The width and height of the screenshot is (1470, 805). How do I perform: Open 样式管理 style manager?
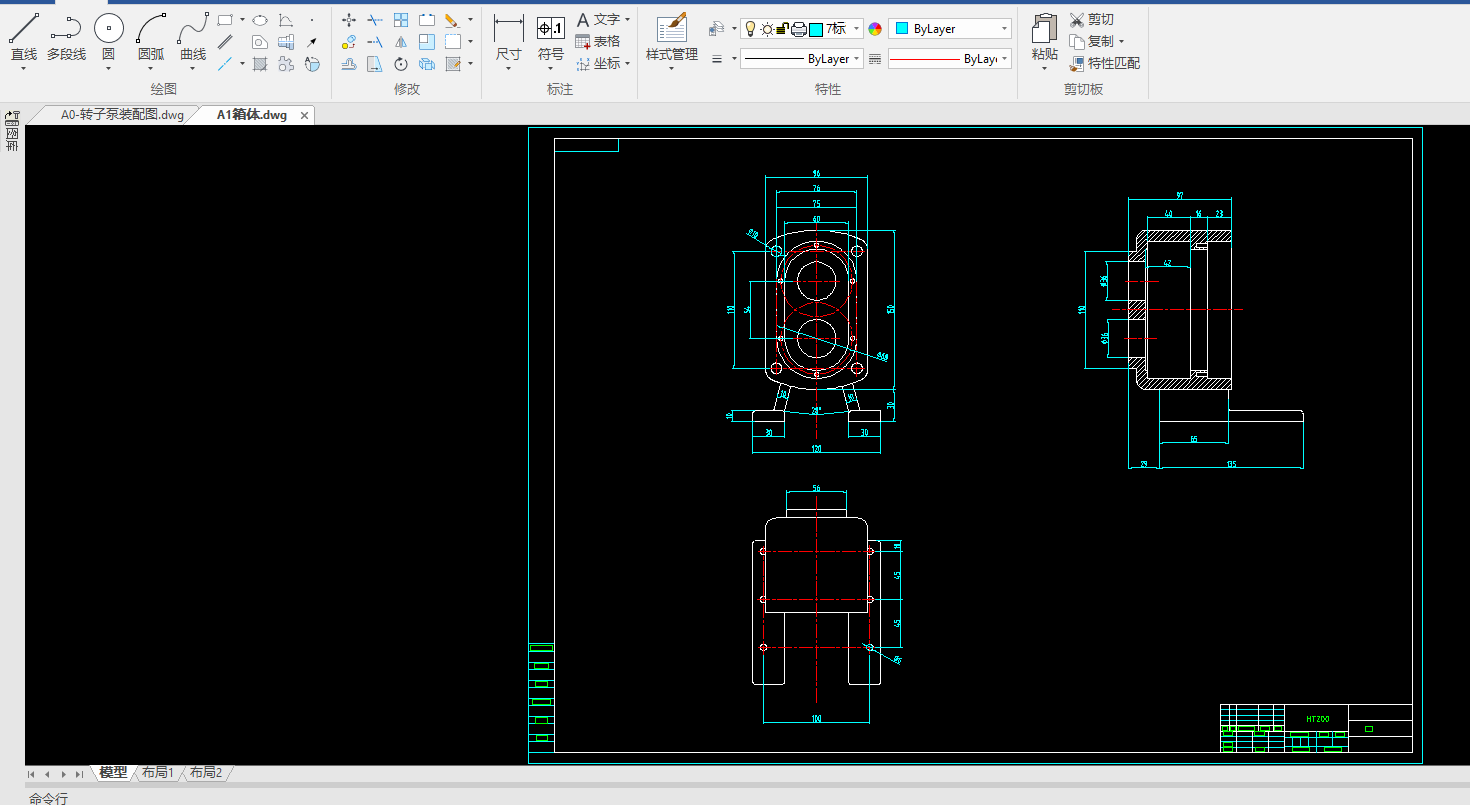coord(671,30)
